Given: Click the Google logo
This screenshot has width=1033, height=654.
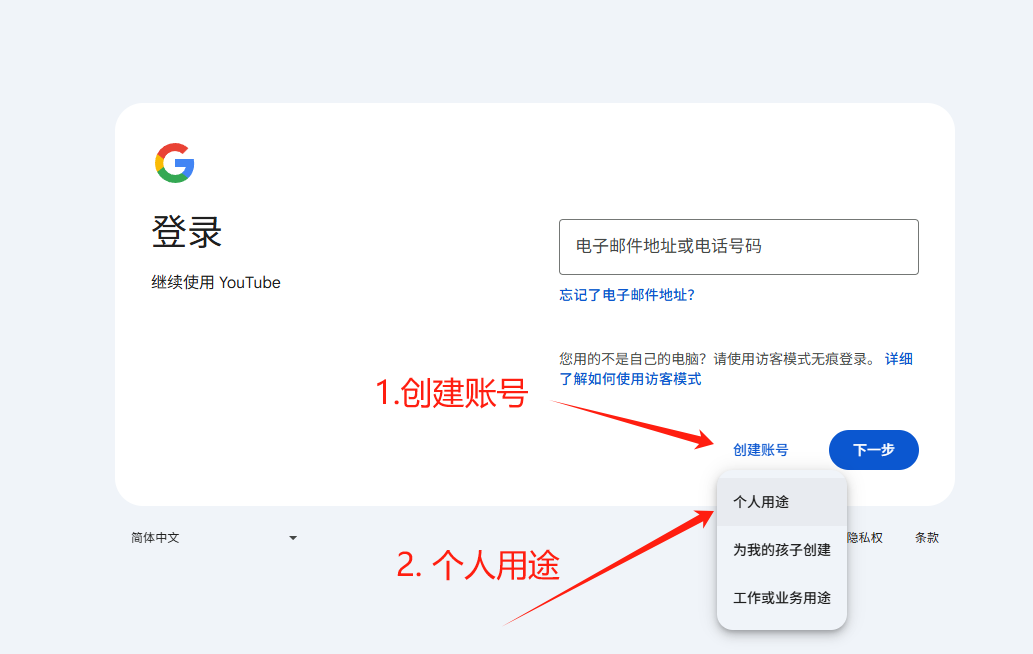Looking at the screenshot, I should (x=174, y=163).
